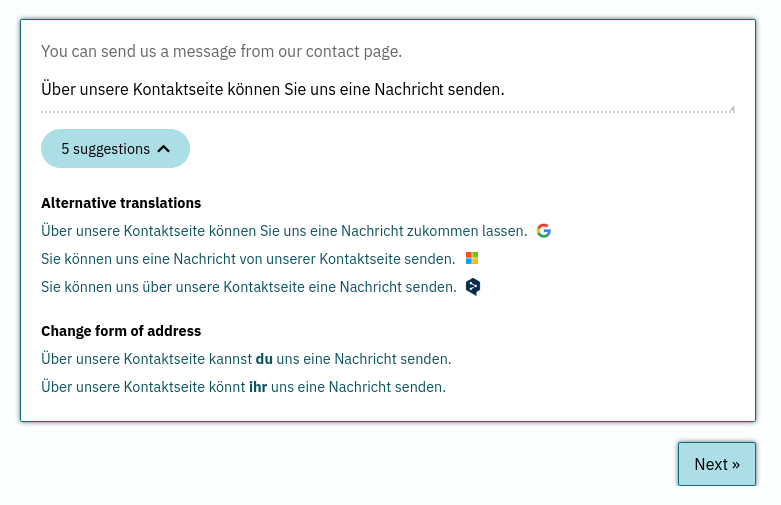Click the bold word 'du' in suggestions
The height and width of the screenshot is (505, 781).
click(x=264, y=359)
